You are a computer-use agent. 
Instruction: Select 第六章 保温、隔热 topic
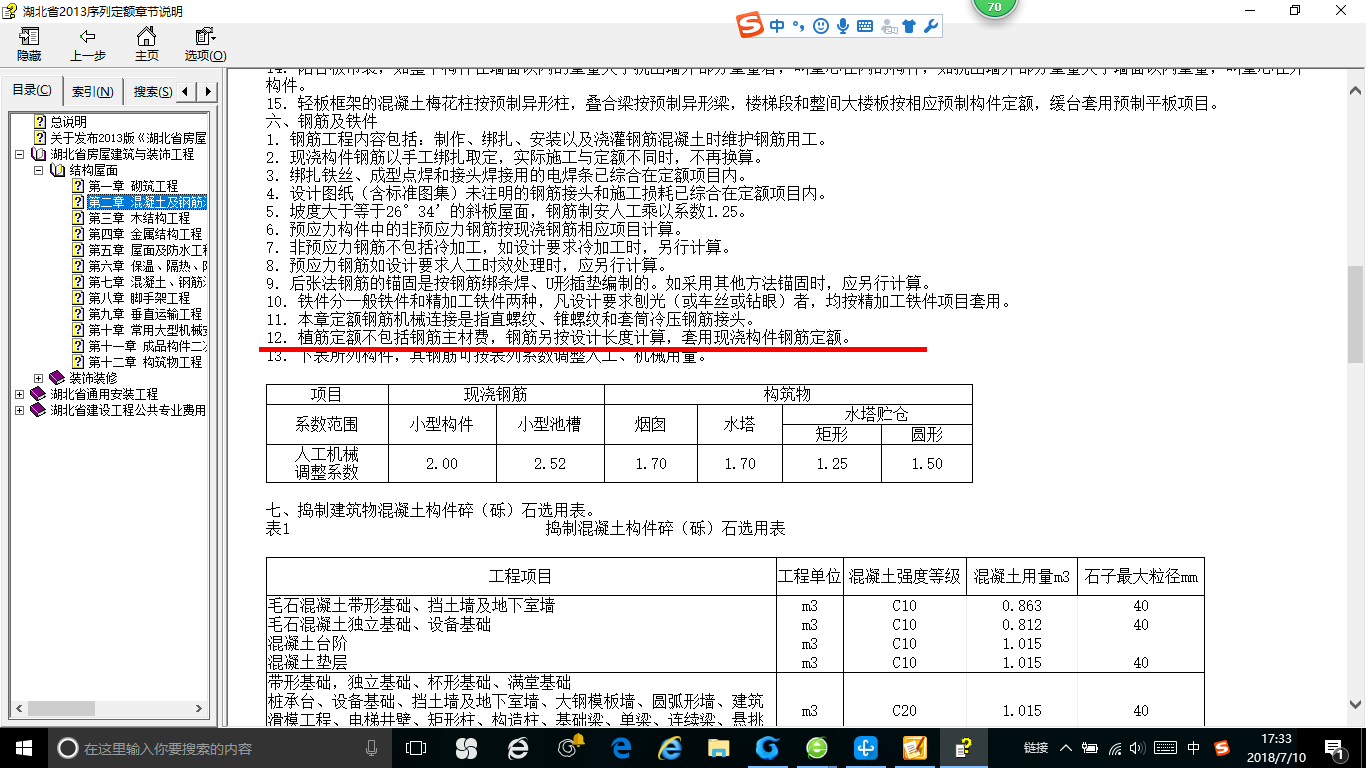tap(147, 266)
